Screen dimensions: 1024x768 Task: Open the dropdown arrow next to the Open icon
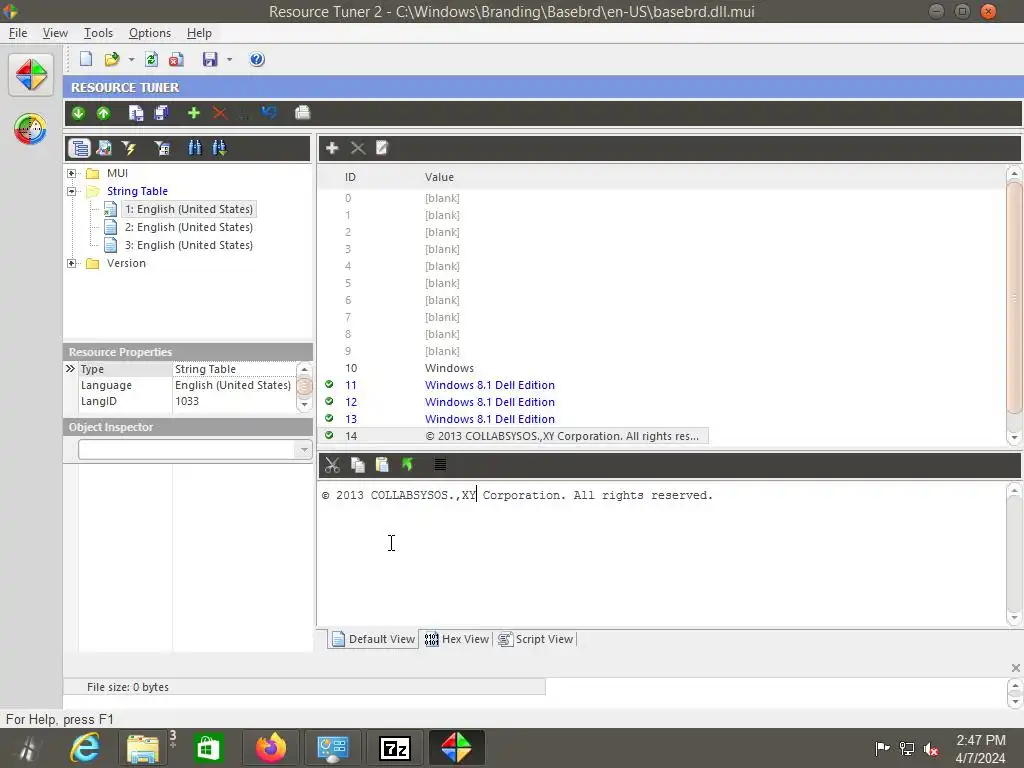coord(131,60)
